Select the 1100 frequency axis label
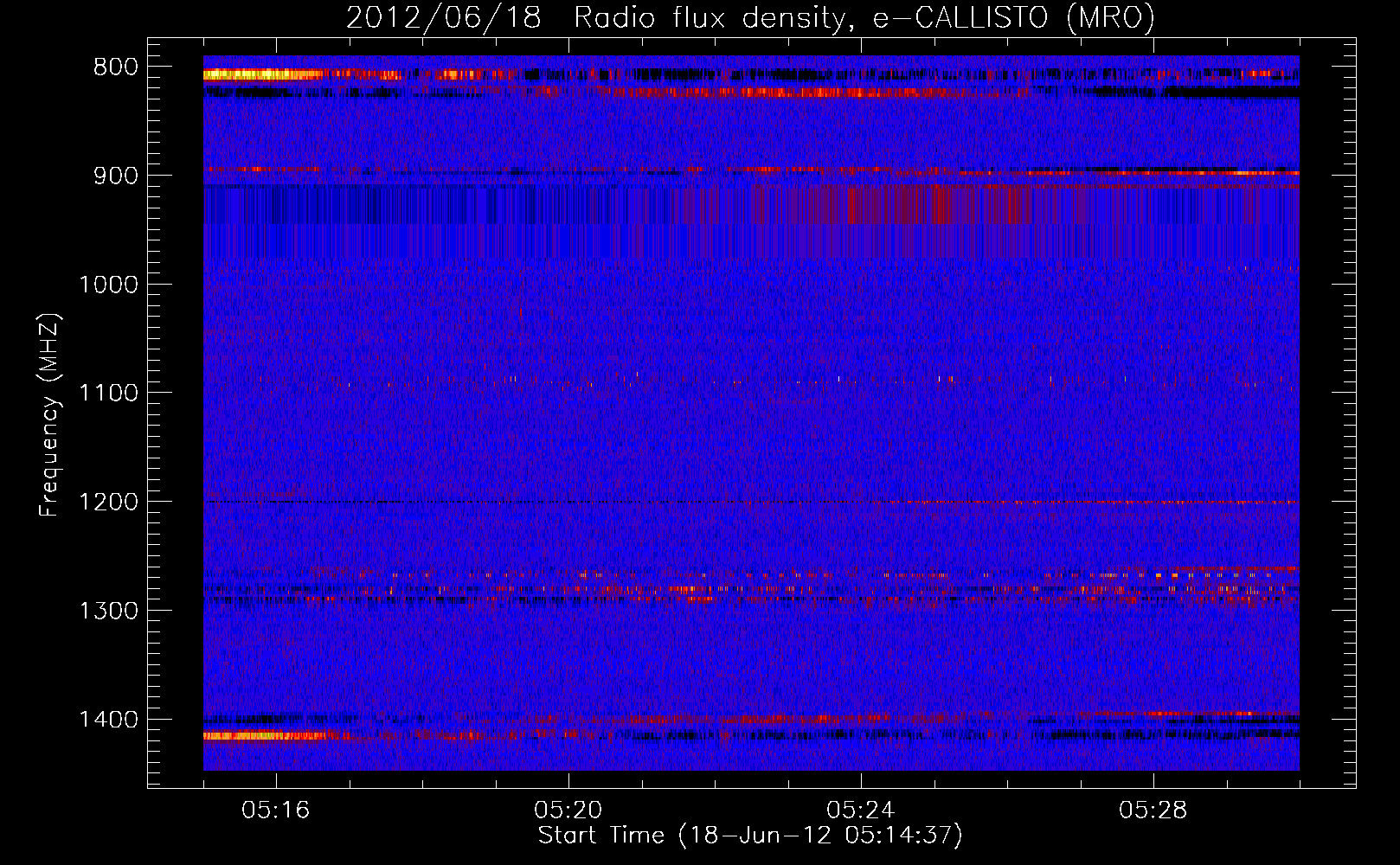The width and height of the screenshot is (1400, 865). pyautogui.click(x=109, y=394)
